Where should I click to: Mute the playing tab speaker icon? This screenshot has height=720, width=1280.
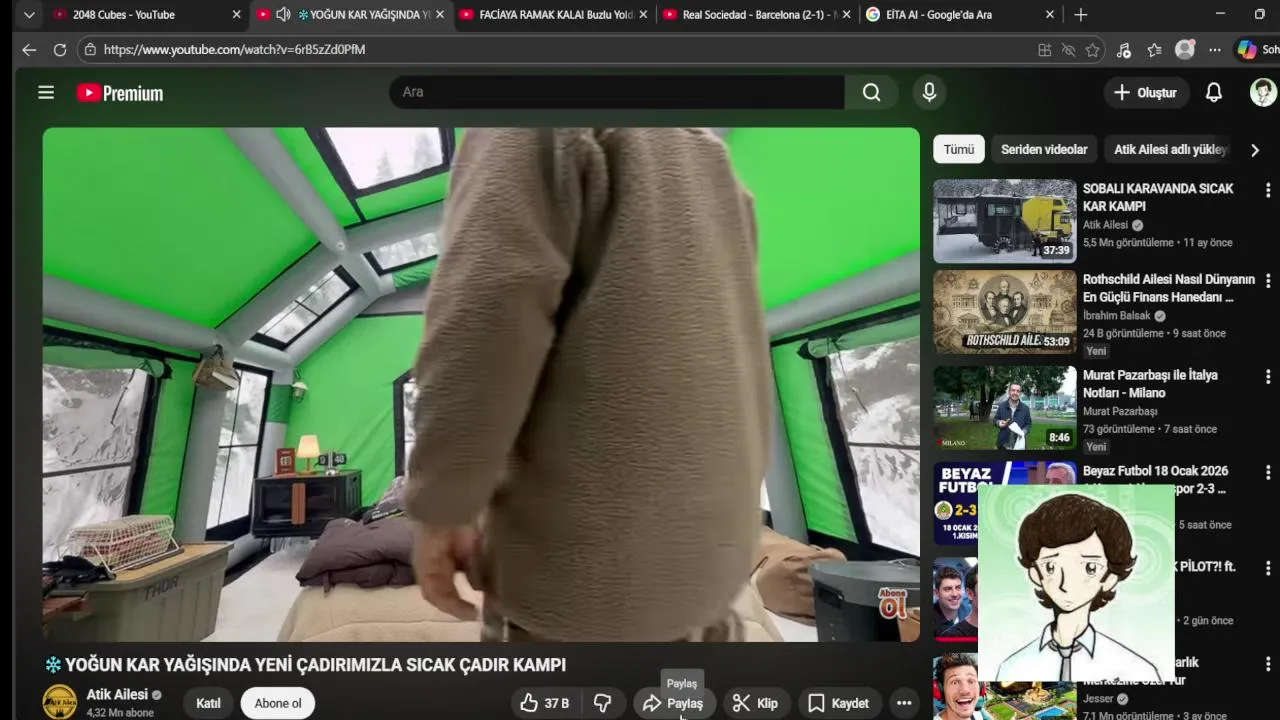click(283, 14)
